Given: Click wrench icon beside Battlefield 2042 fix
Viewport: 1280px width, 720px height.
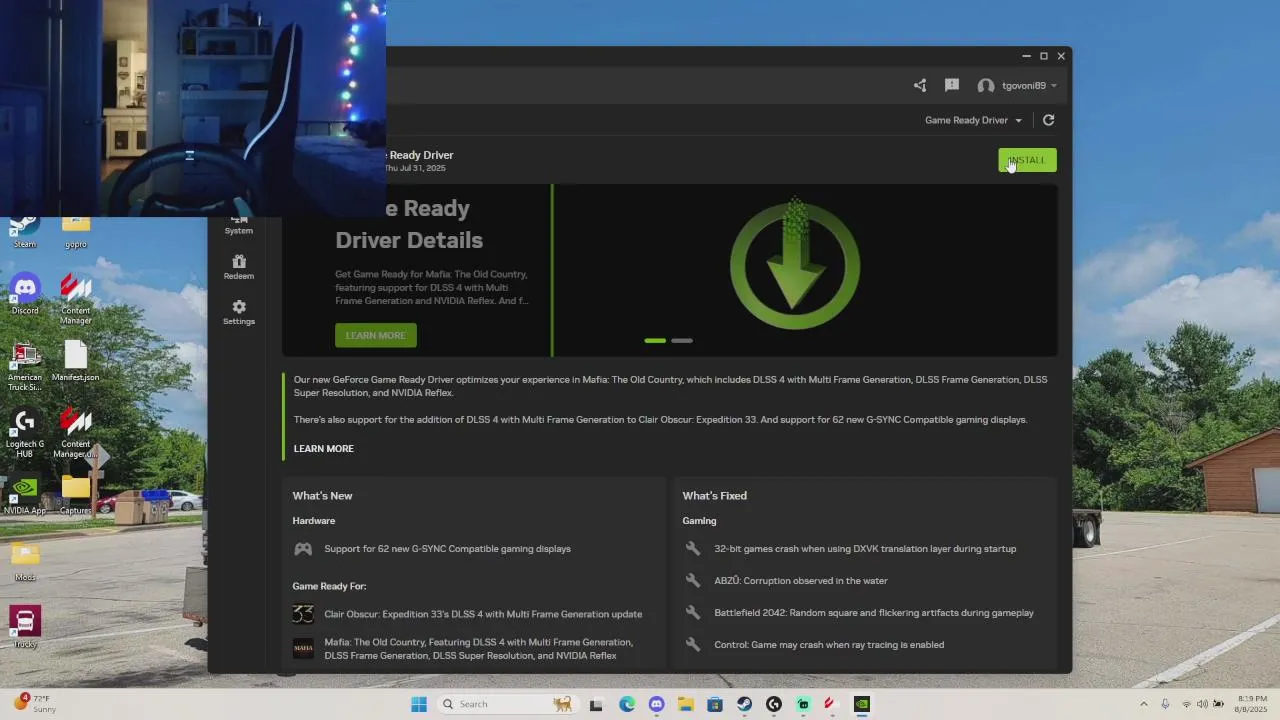Looking at the screenshot, I should pos(692,613).
